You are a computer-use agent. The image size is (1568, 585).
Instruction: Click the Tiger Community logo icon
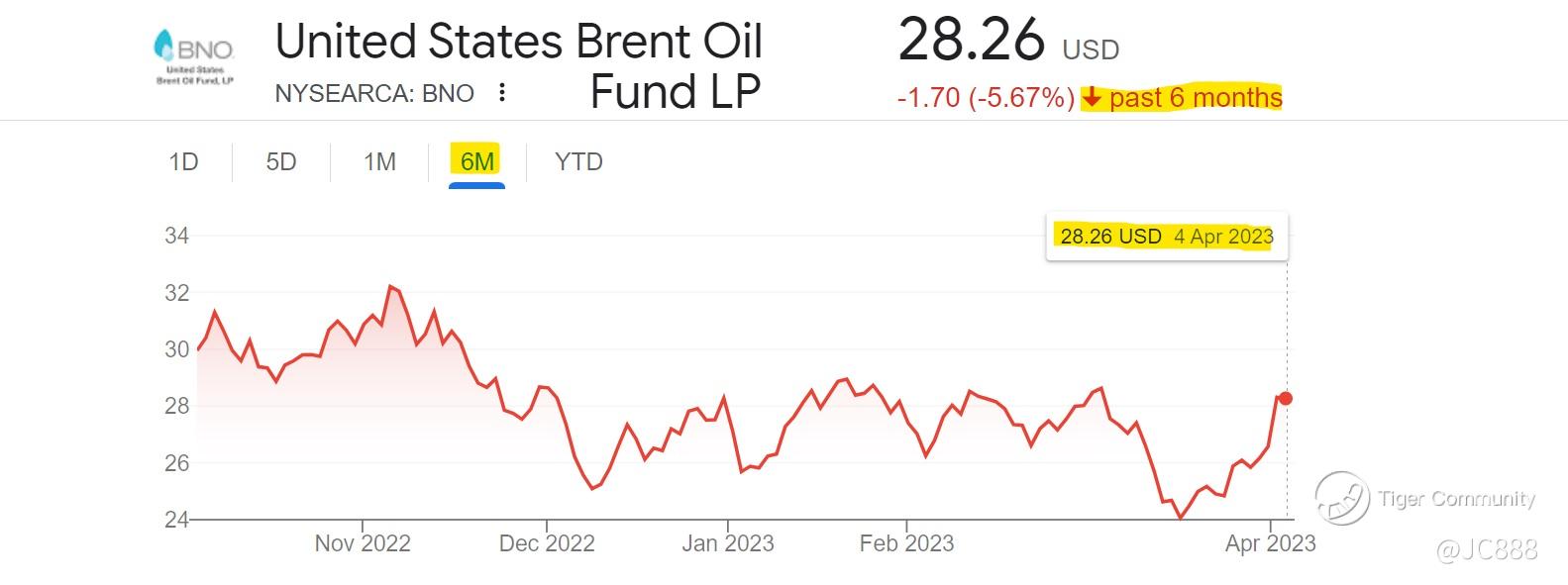point(1341,498)
